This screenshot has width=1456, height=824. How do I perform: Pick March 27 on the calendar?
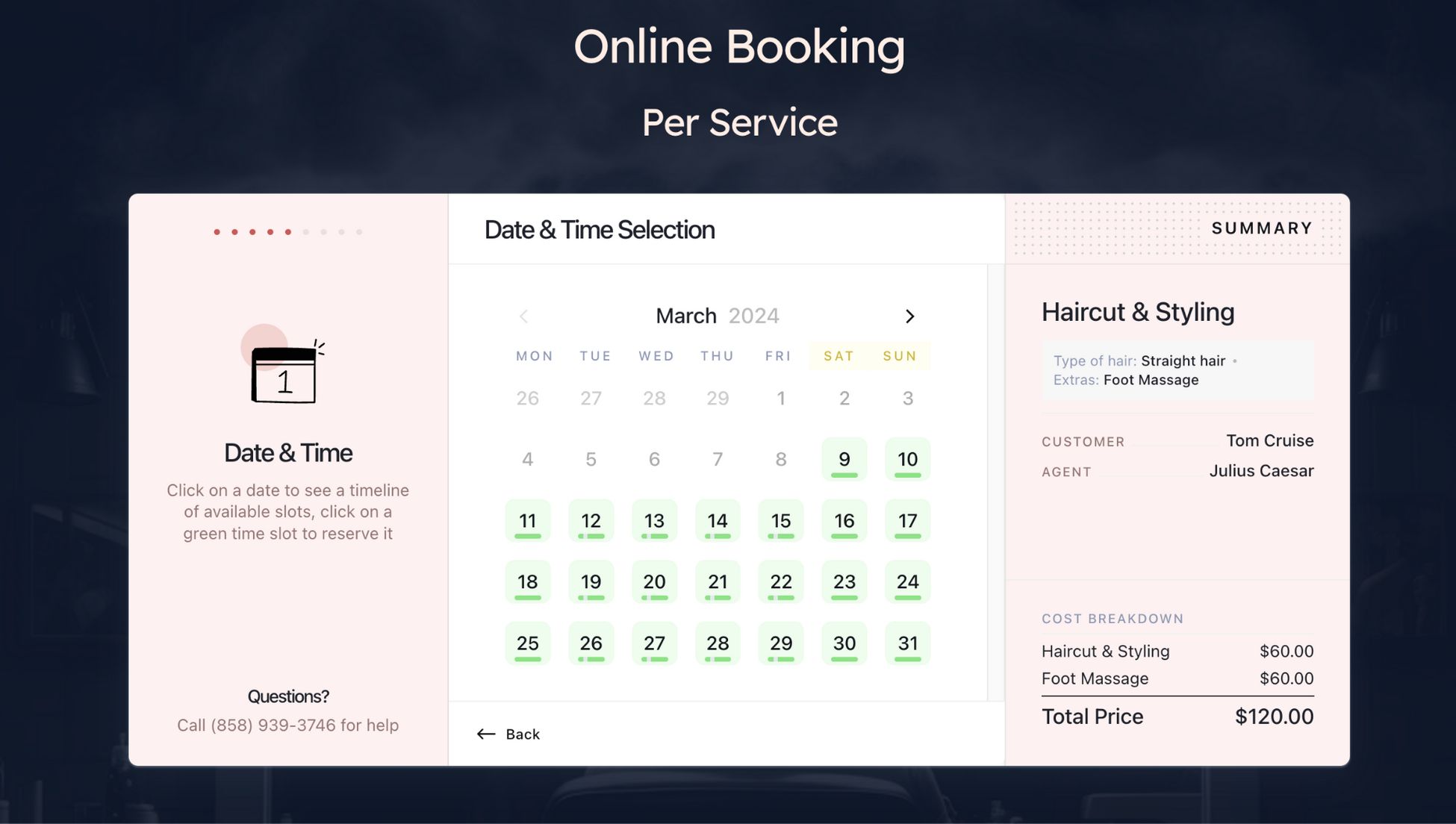click(x=655, y=643)
